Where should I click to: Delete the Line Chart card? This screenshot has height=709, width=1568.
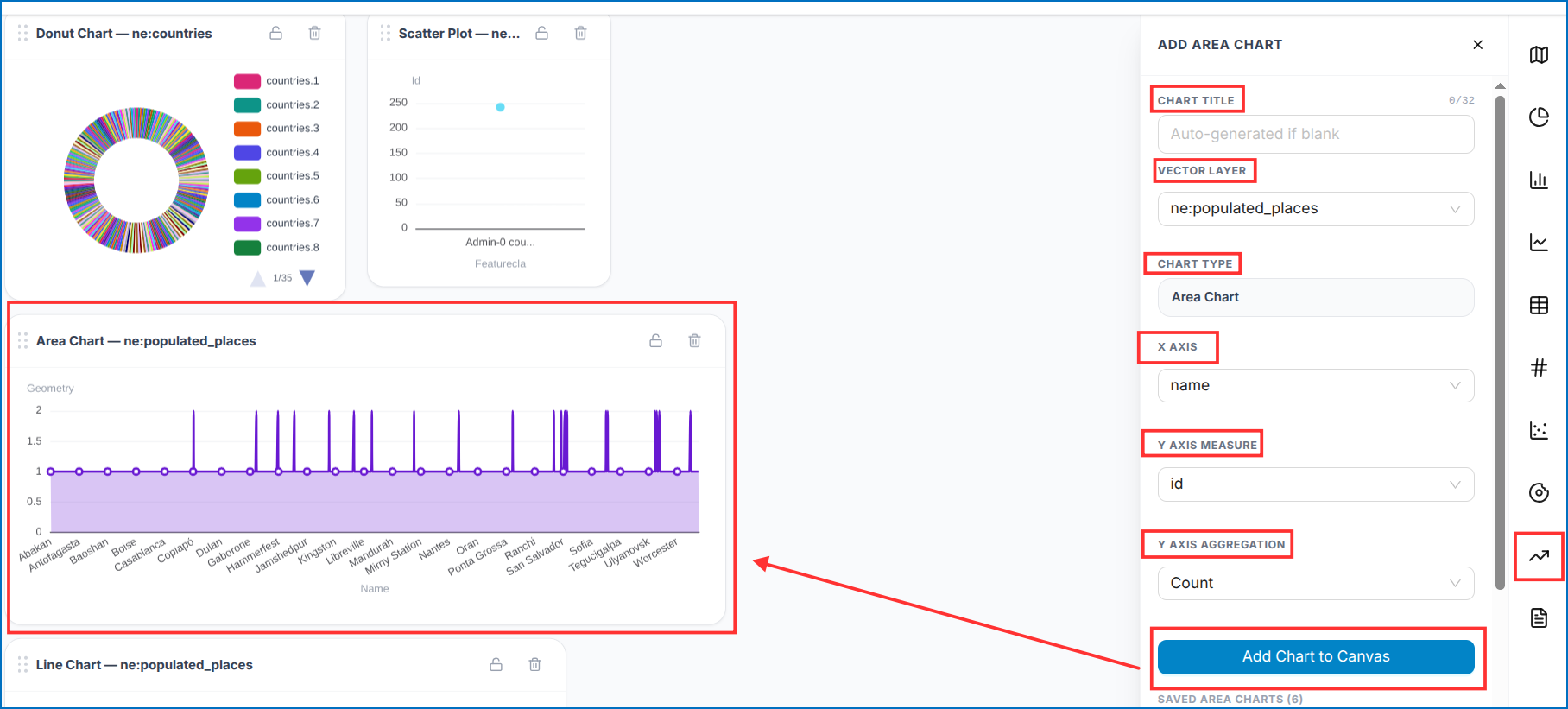535,664
